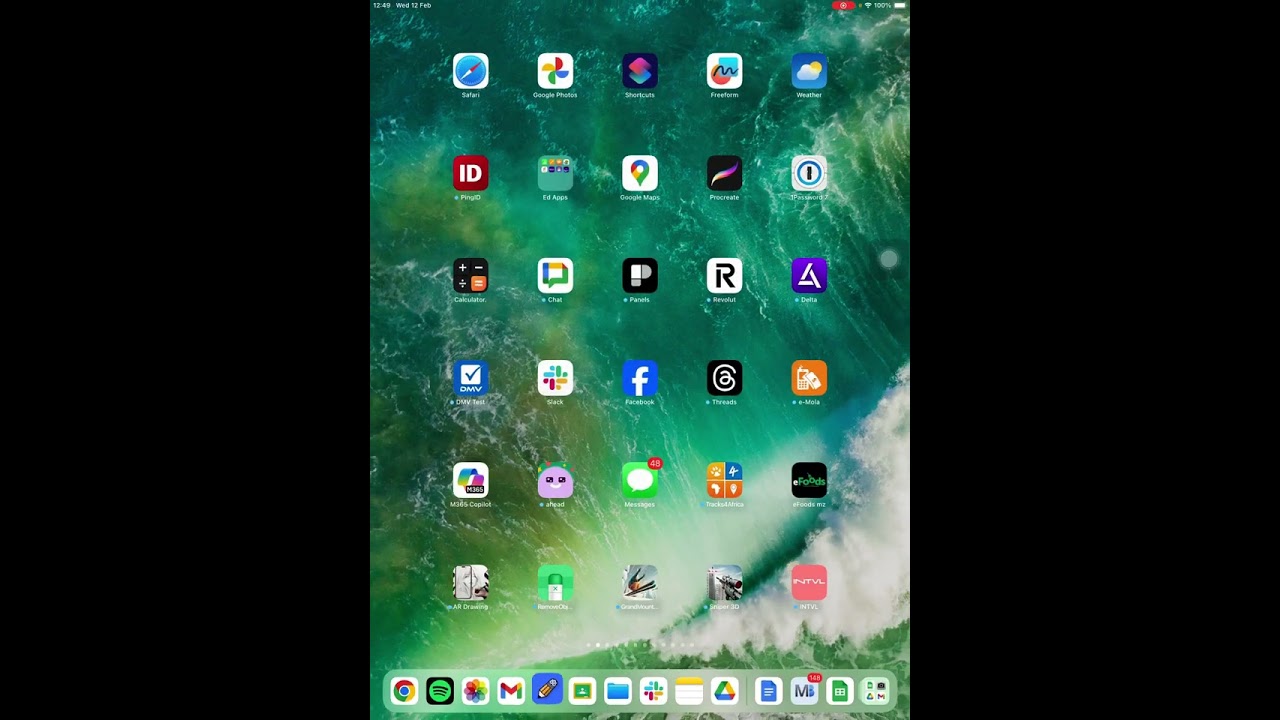Open the M365 Copilot app
This screenshot has width=1280, height=720.
tap(470, 480)
